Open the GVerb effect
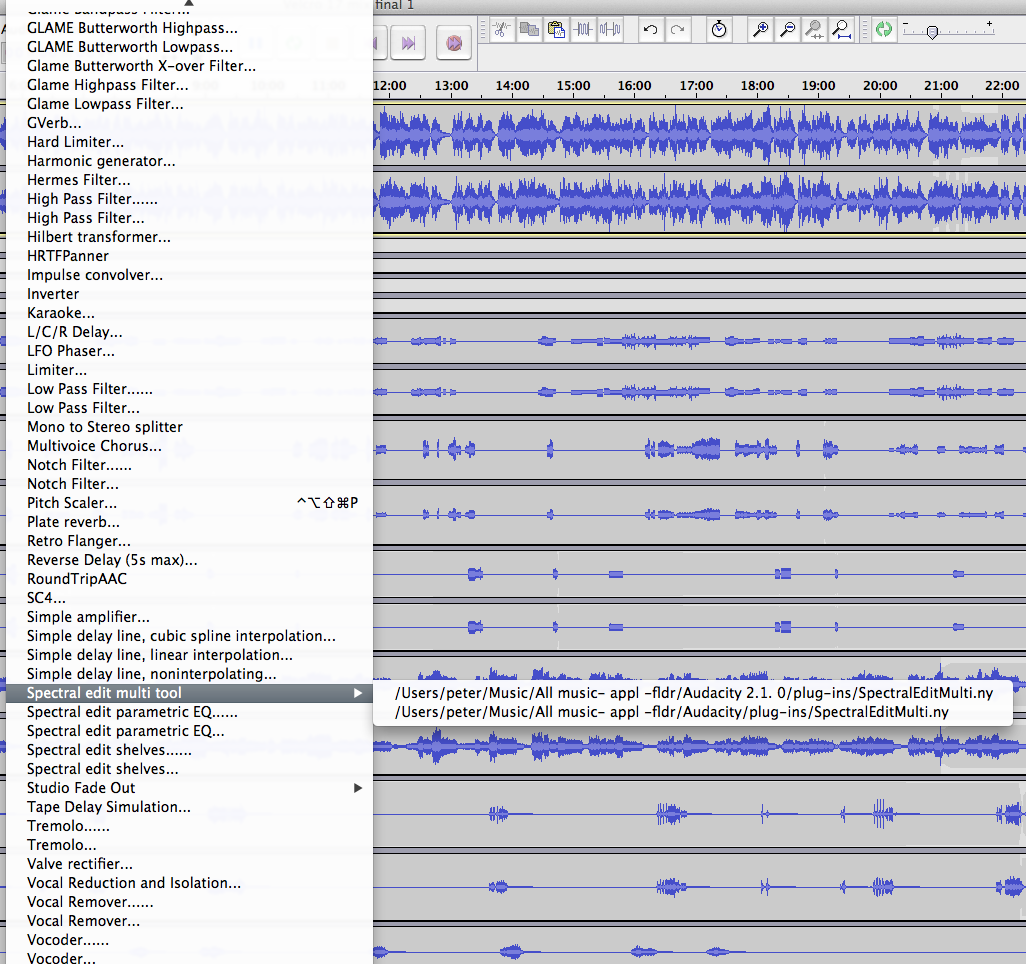 [x=189, y=123]
